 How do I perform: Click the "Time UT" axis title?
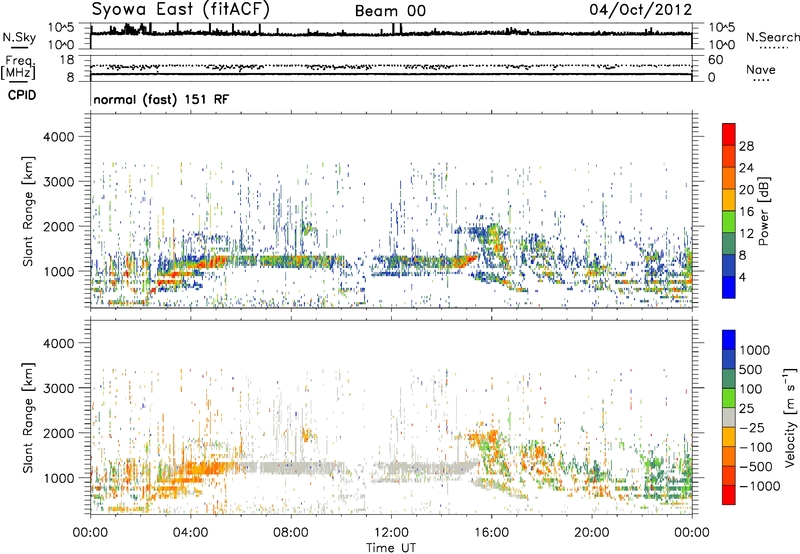(391, 548)
